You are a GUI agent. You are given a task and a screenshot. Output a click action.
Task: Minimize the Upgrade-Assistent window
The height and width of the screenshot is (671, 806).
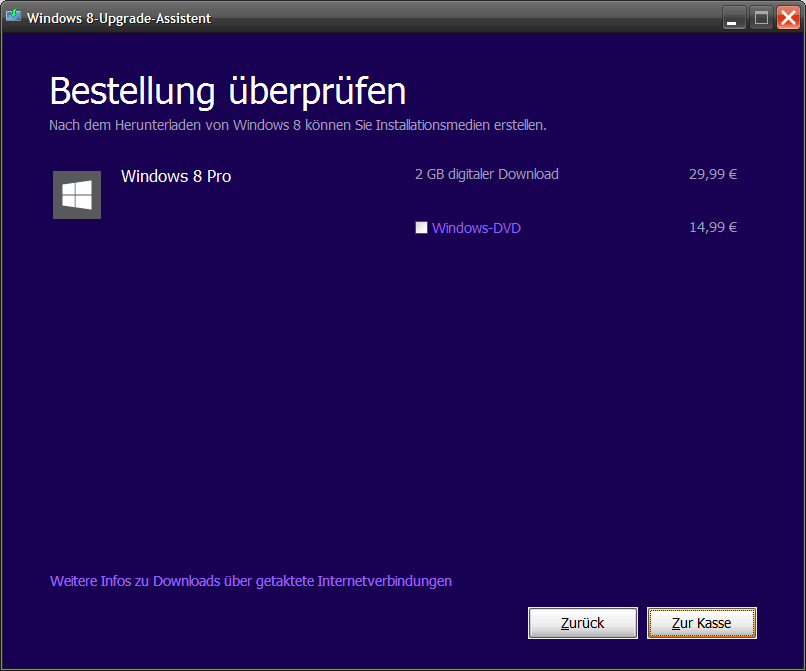point(734,18)
